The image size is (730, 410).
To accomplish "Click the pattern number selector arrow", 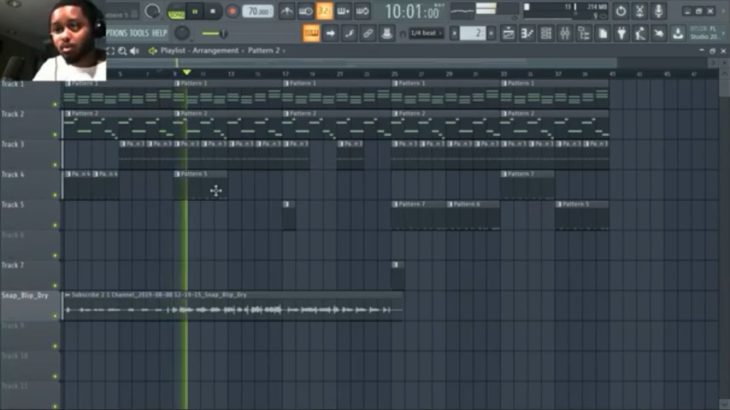I will [x=492, y=34].
